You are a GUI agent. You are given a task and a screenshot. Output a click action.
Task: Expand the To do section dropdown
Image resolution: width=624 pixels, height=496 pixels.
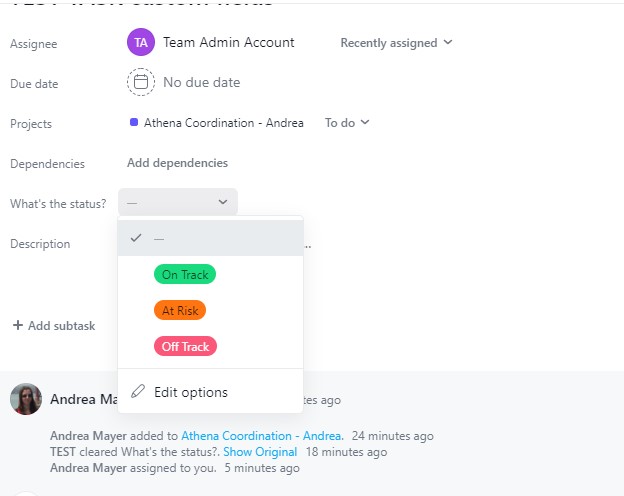click(x=347, y=123)
